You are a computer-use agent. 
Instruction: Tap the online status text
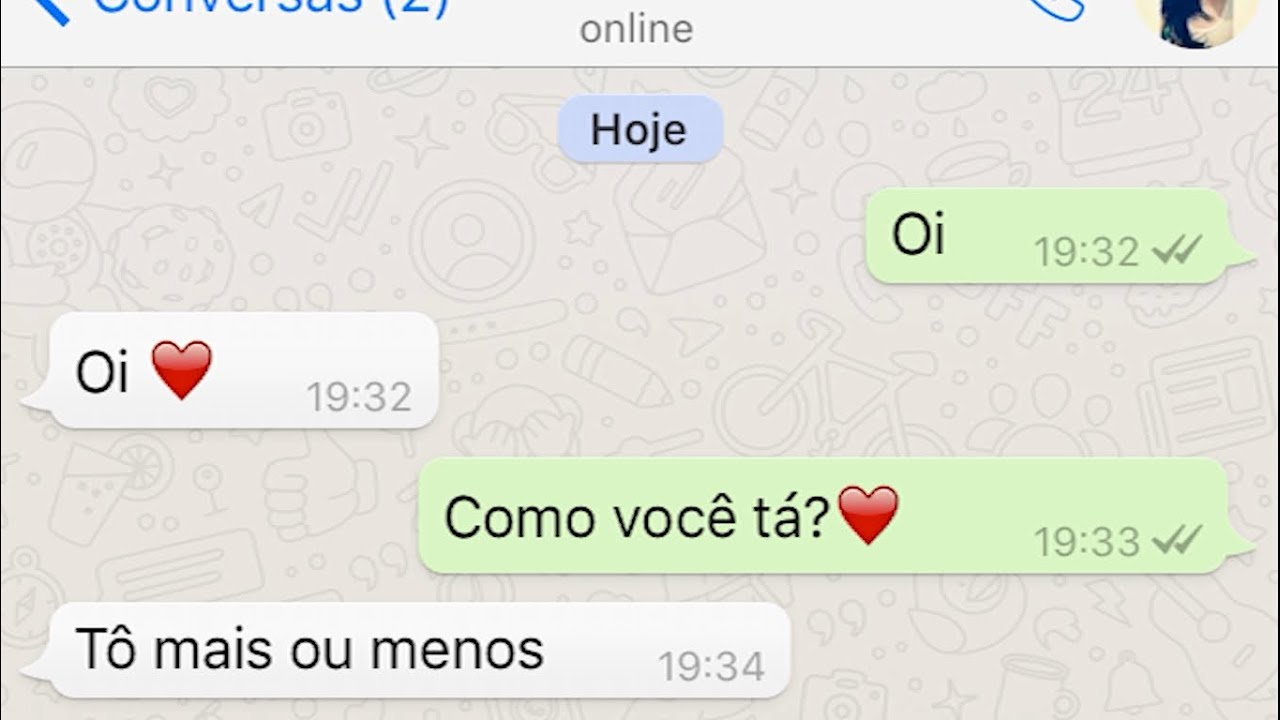[x=636, y=30]
